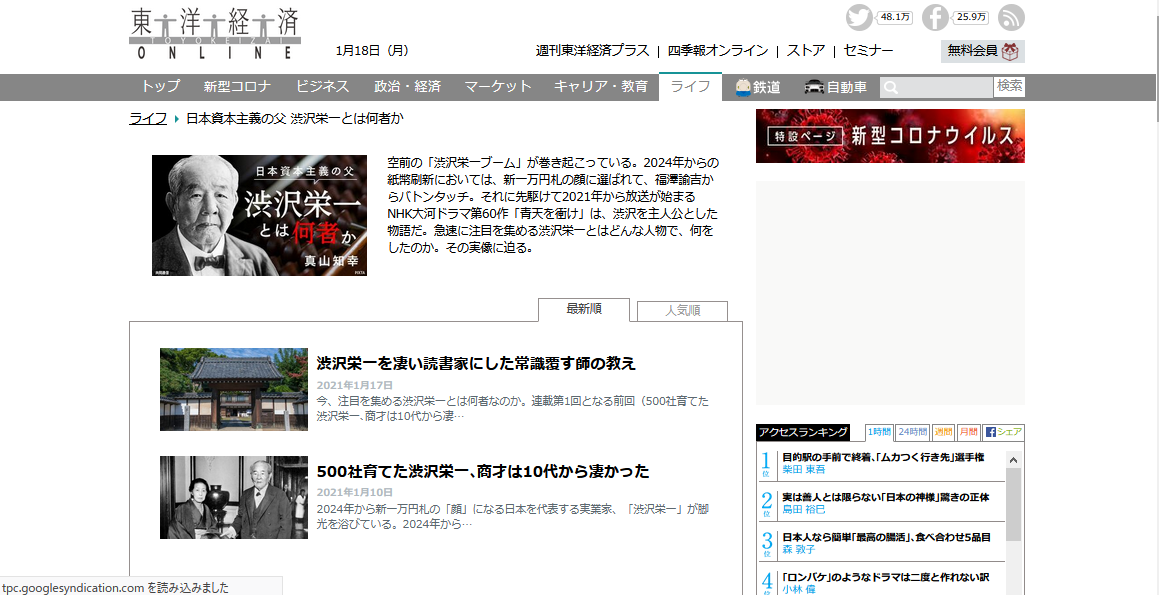Open the 新型コロナウイルス special page banner
Image resolution: width=1159 pixels, height=595 pixels.
(x=890, y=136)
